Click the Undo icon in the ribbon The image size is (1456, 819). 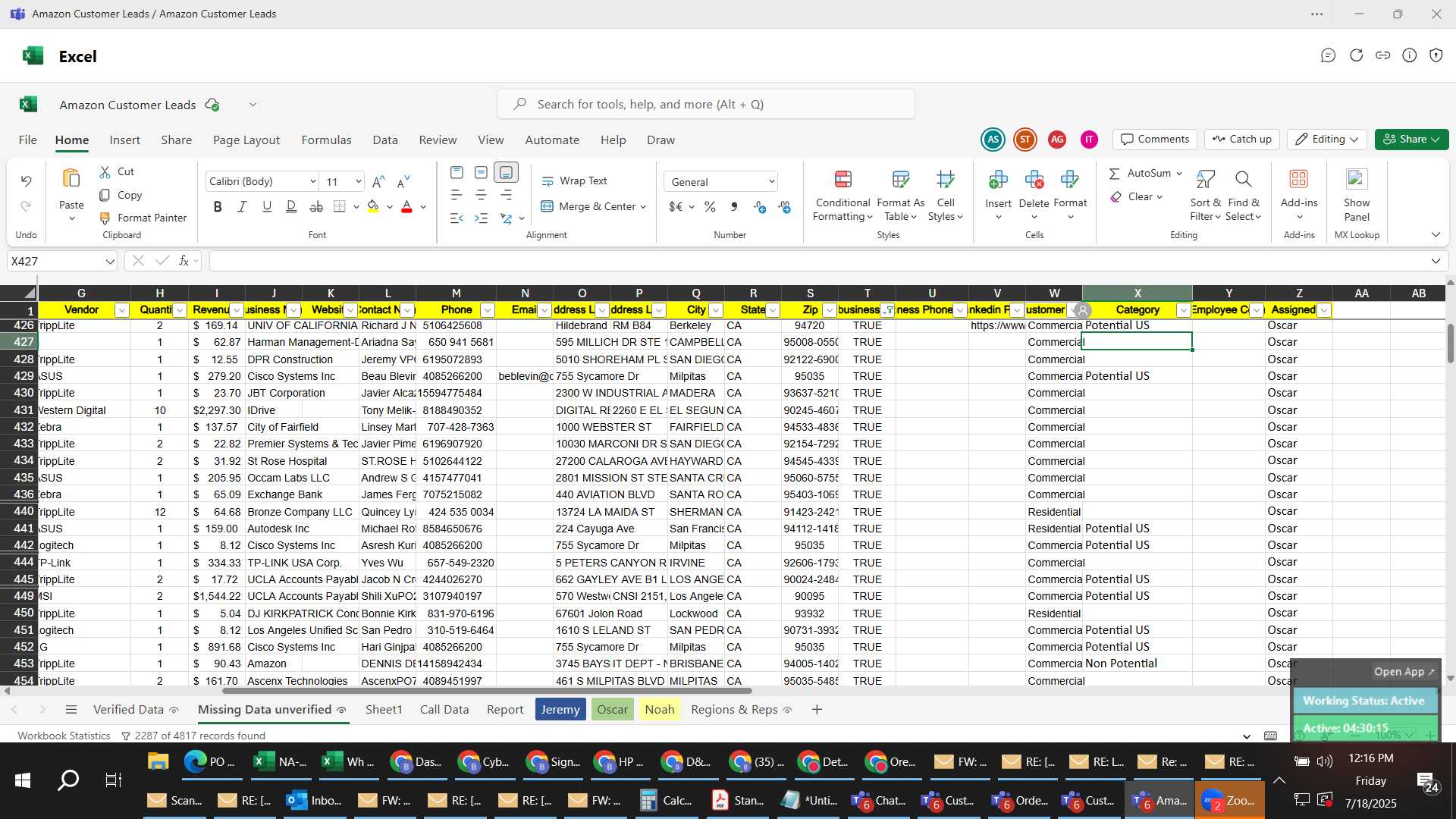tap(26, 181)
